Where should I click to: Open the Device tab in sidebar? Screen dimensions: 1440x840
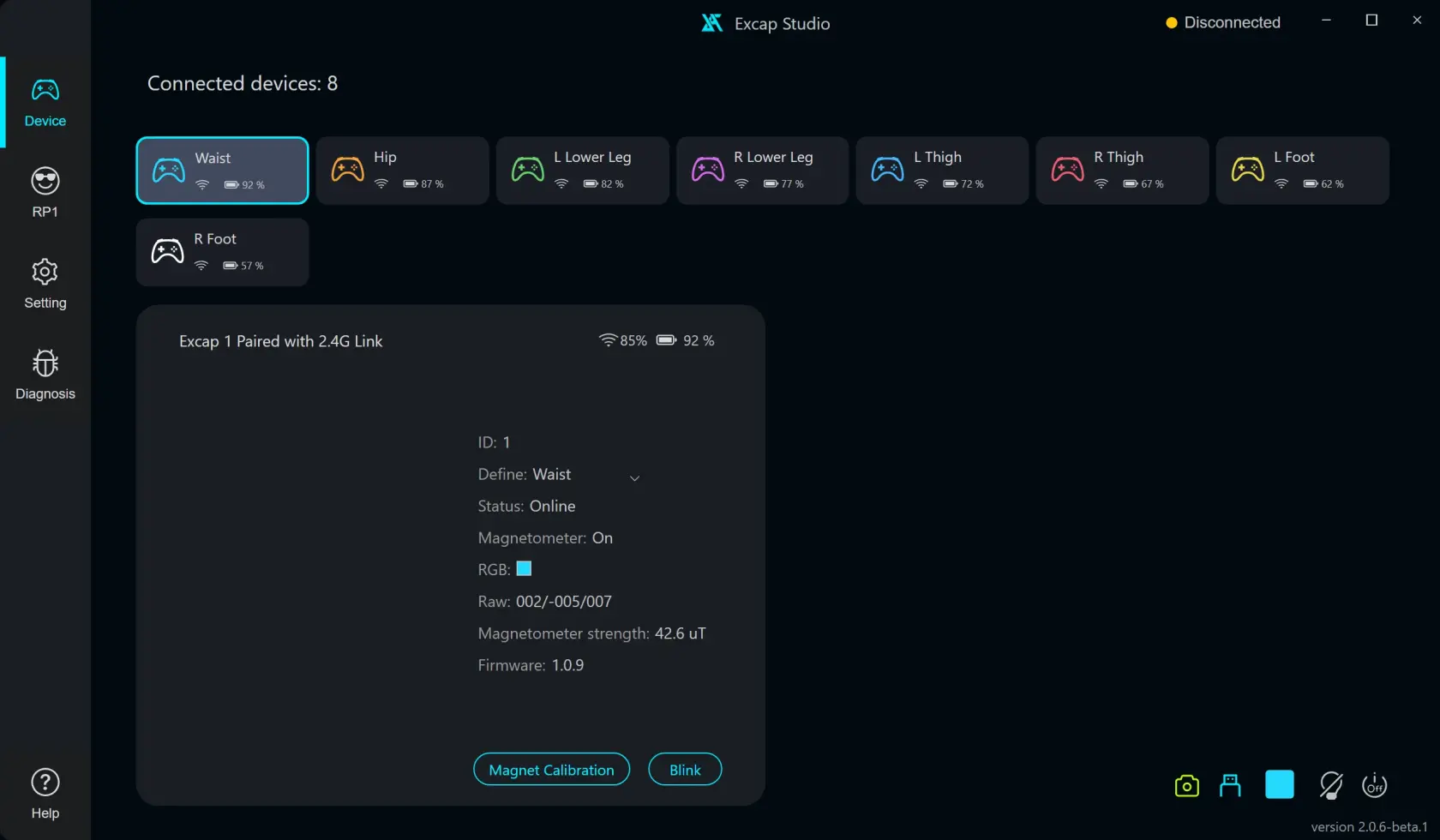45,102
